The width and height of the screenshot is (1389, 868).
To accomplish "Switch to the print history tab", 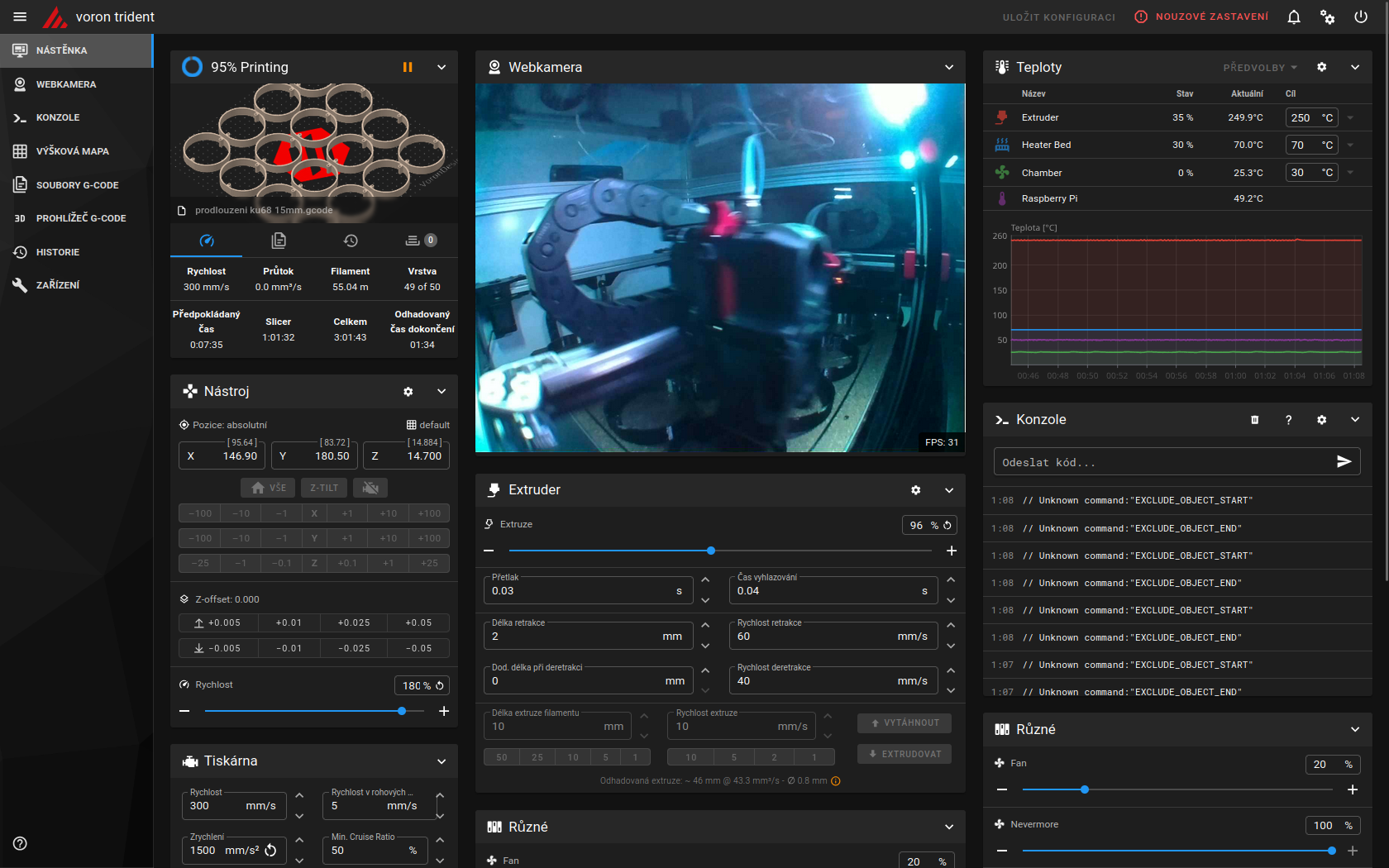I will (351, 241).
